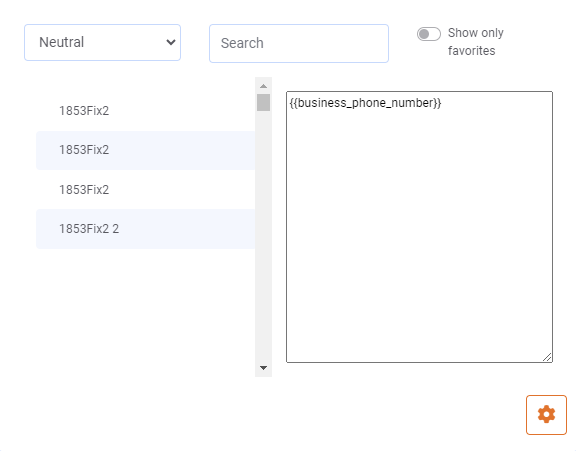Image resolution: width=576 pixels, height=451 pixels.
Task: Click the empty scrollbar track below the thumb
Action: coord(263,235)
